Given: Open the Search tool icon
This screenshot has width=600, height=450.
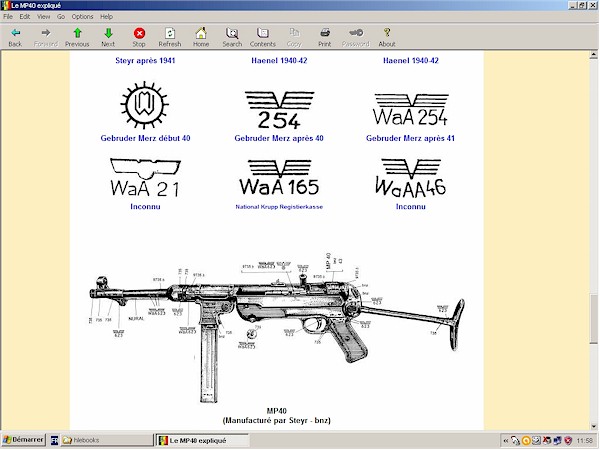Looking at the screenshot, I should pos(232,33).
